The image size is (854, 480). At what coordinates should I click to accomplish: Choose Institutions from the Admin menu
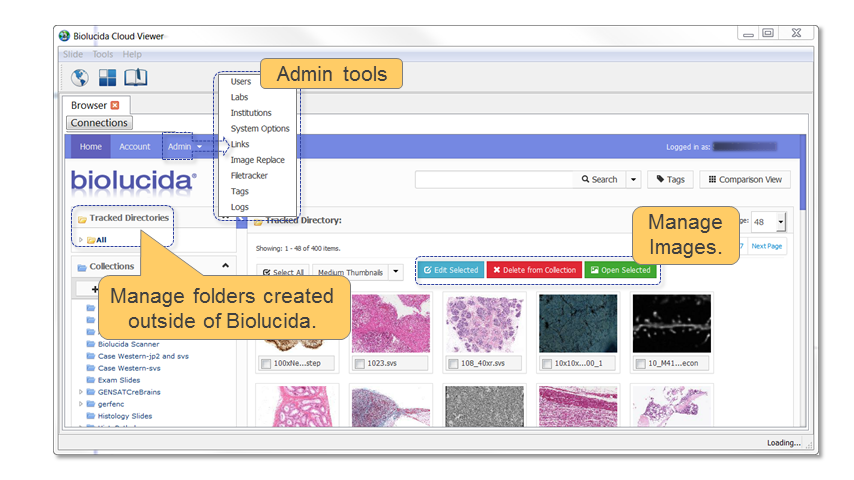(251, 113)
